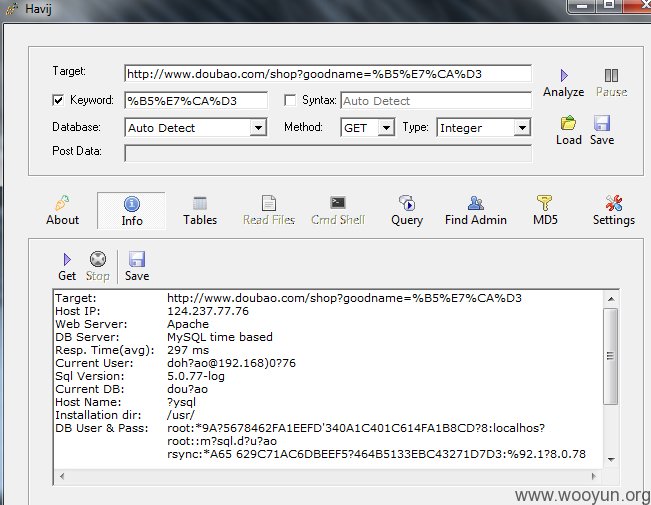651x505 pixels.
Task: Click the Load folder icon
Action: [568, 123]
